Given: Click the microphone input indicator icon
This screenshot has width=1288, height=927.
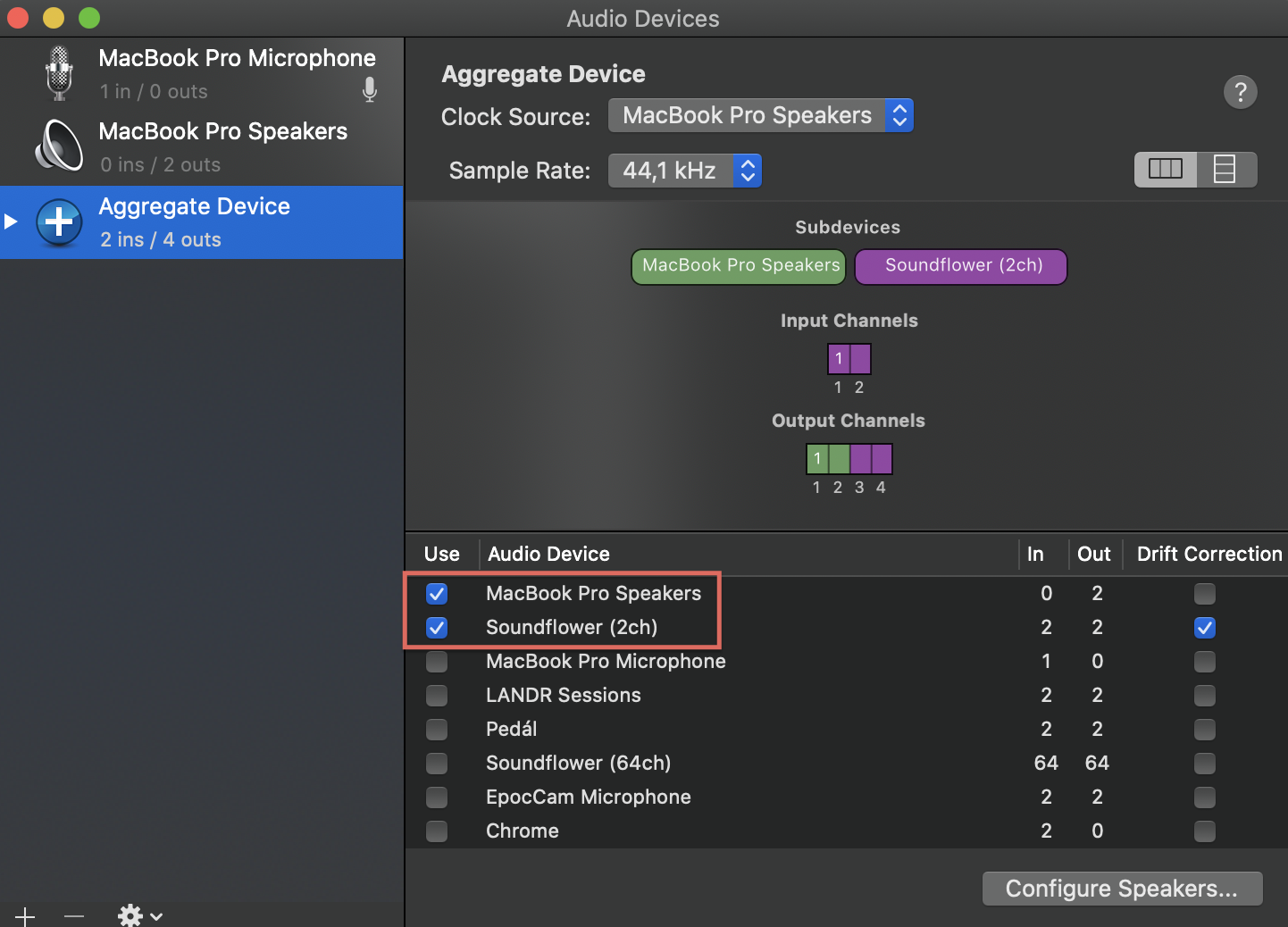Looking at the screenshot, I should click(x=370, y=89).
